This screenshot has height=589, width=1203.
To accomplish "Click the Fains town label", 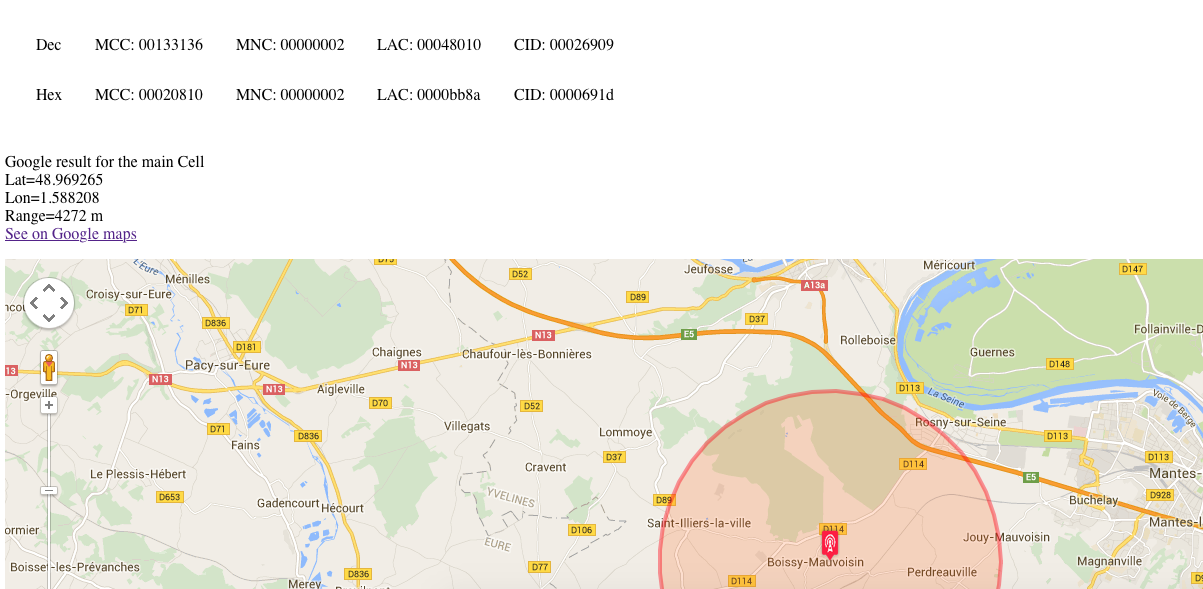I will pos(245,445).
